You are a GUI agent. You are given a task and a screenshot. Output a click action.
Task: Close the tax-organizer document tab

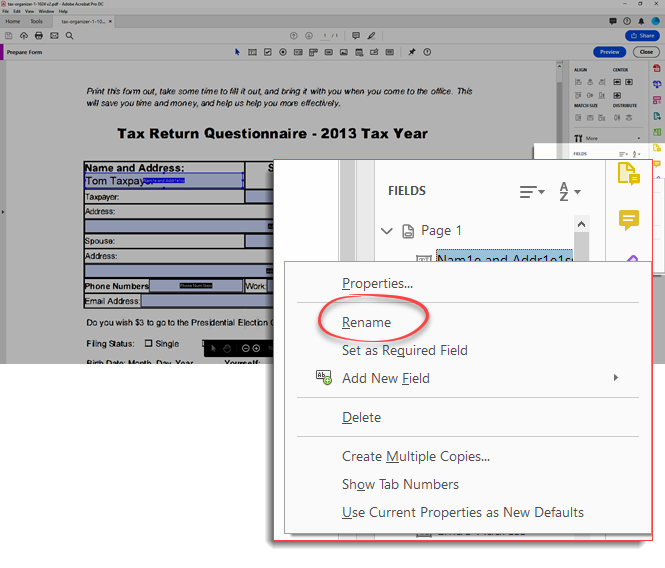tap(110, 21)
